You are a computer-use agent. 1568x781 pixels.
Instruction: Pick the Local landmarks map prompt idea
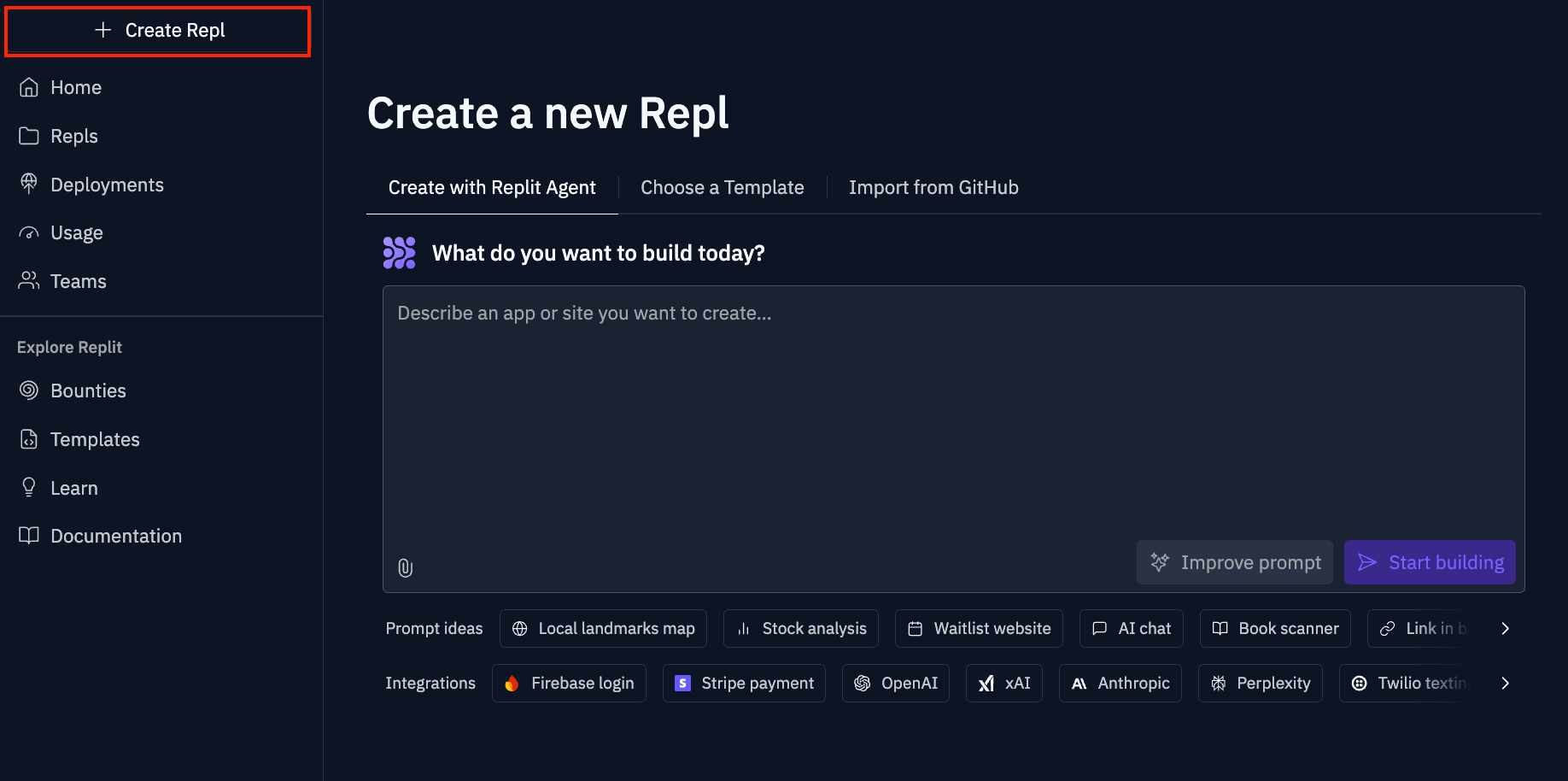(x=603, y=628)
